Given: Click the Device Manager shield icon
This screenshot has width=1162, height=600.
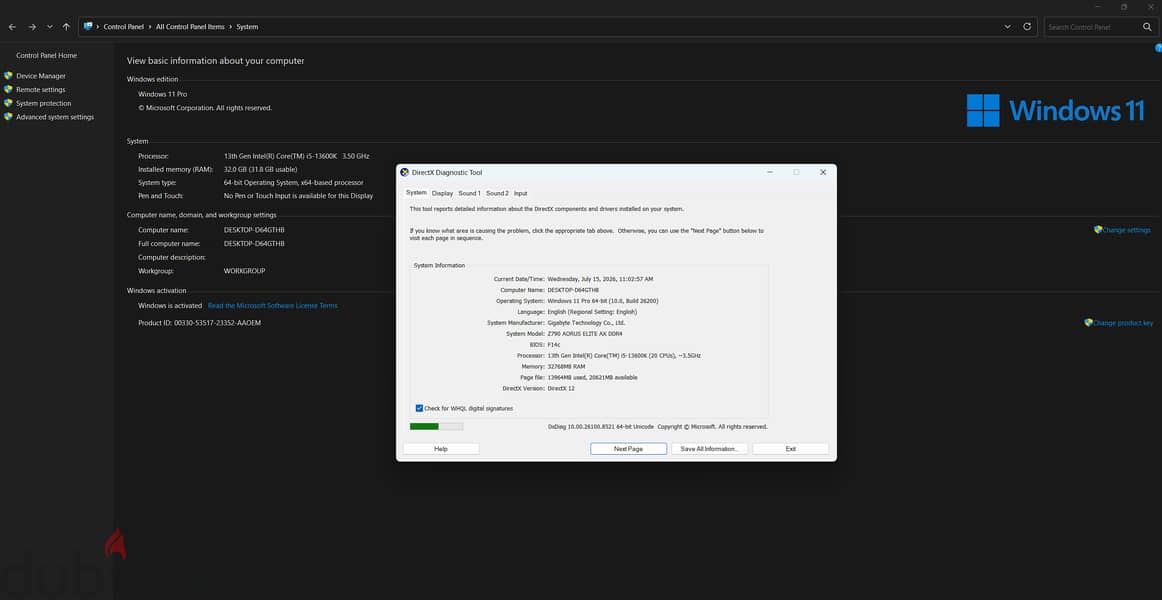Looking at the screenshot, I should point(8,76).
